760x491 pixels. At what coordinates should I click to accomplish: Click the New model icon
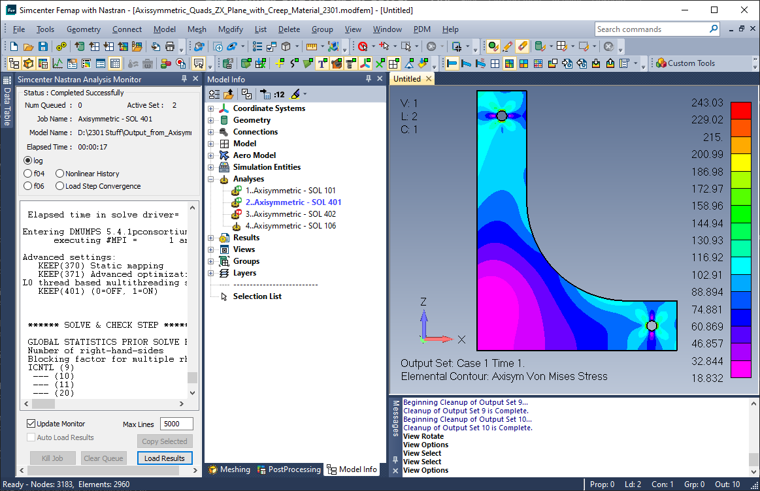(x=14, y=47)
